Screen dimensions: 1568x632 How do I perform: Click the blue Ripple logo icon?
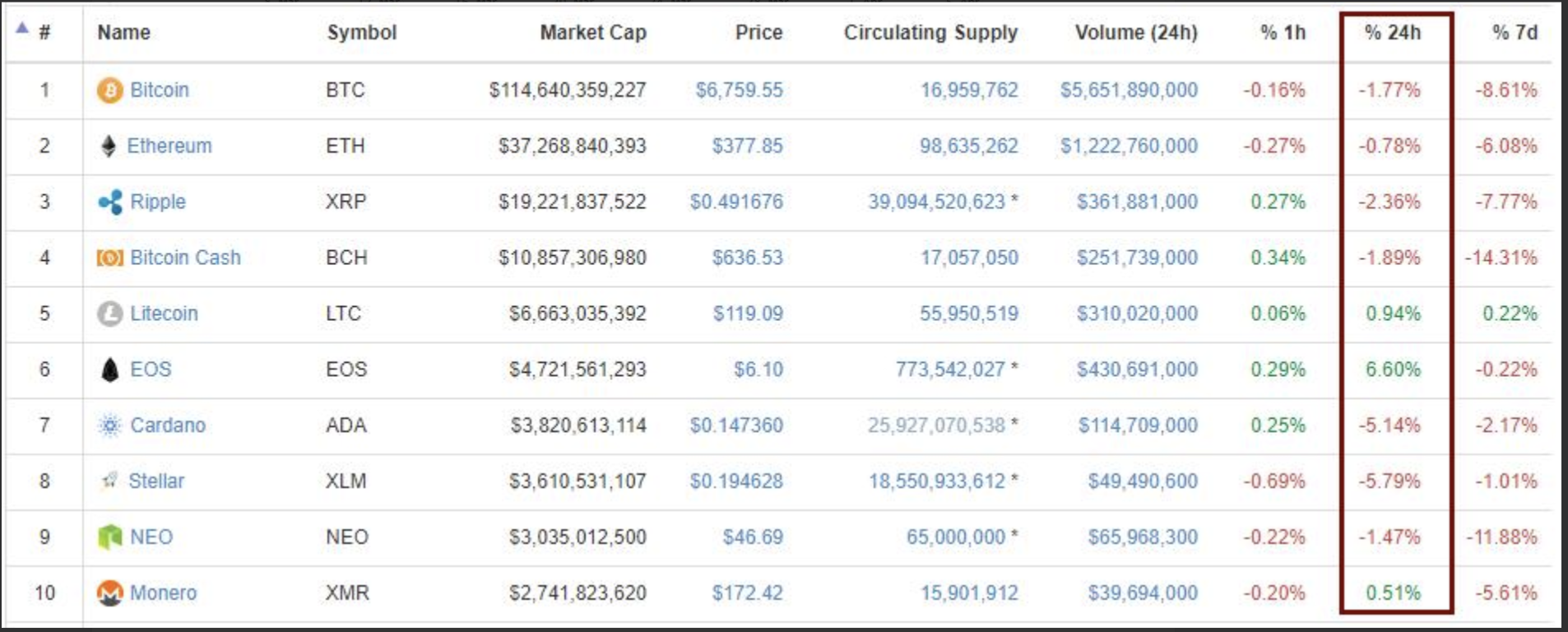tap(109, 202)
